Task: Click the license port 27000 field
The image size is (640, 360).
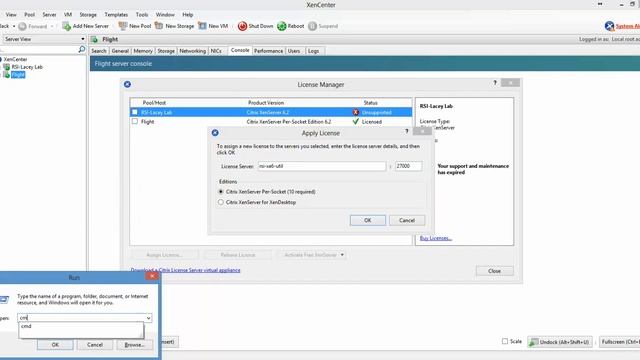Action: (408, 166)
